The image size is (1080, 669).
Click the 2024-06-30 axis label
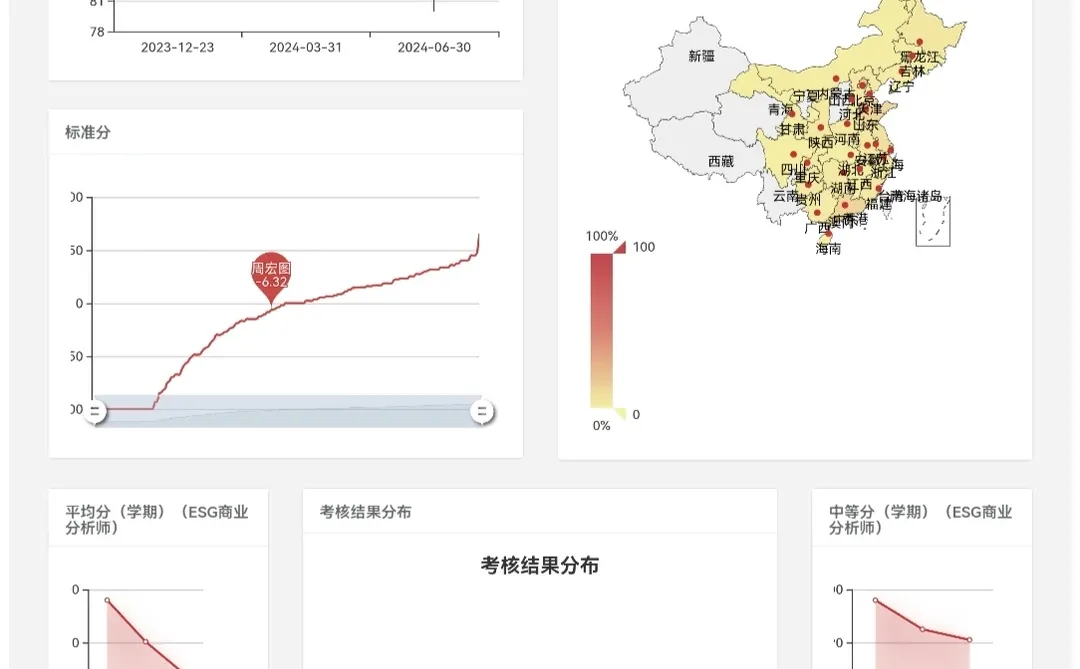[x=434, y=48]
